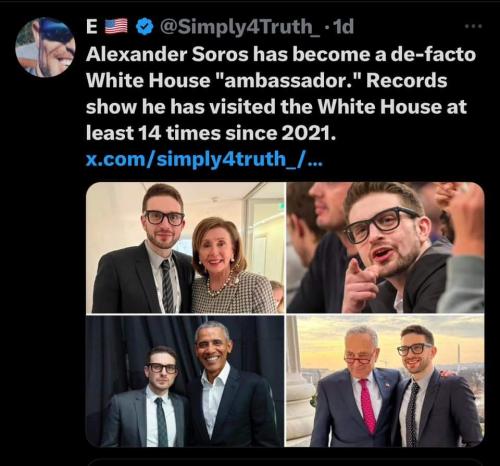The width and height of the screenshot is (500, 466).
Task: Open photo with man in pink tie
Action: pyautogui.click(x=385, y=381)
